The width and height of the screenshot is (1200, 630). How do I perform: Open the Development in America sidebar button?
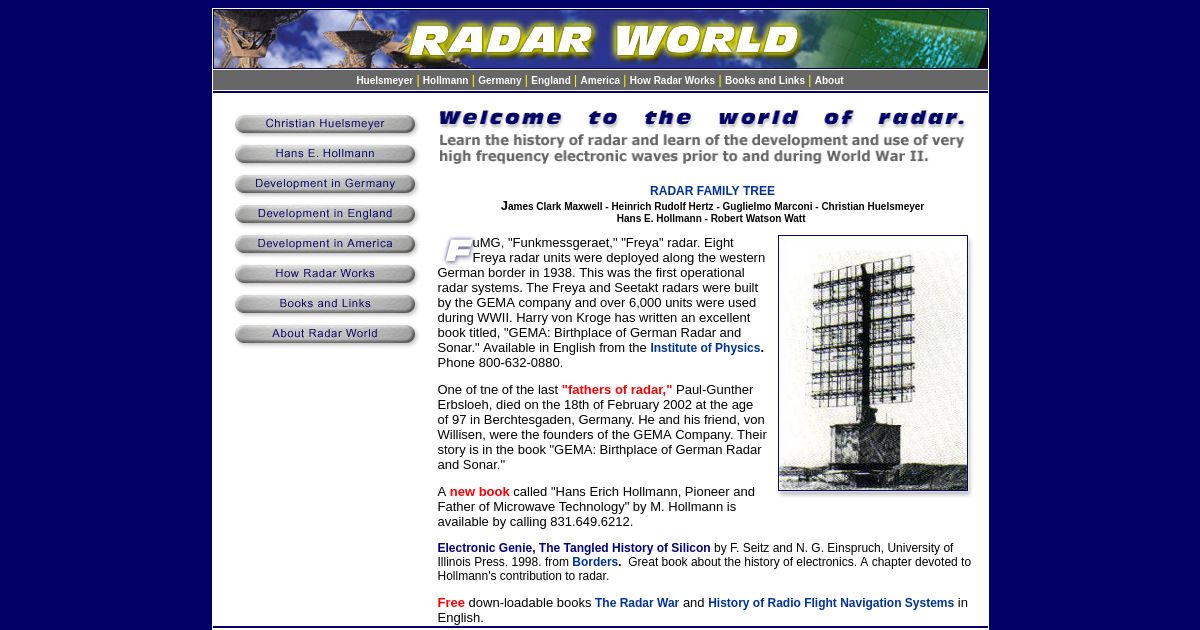click(x=325, y=245)
